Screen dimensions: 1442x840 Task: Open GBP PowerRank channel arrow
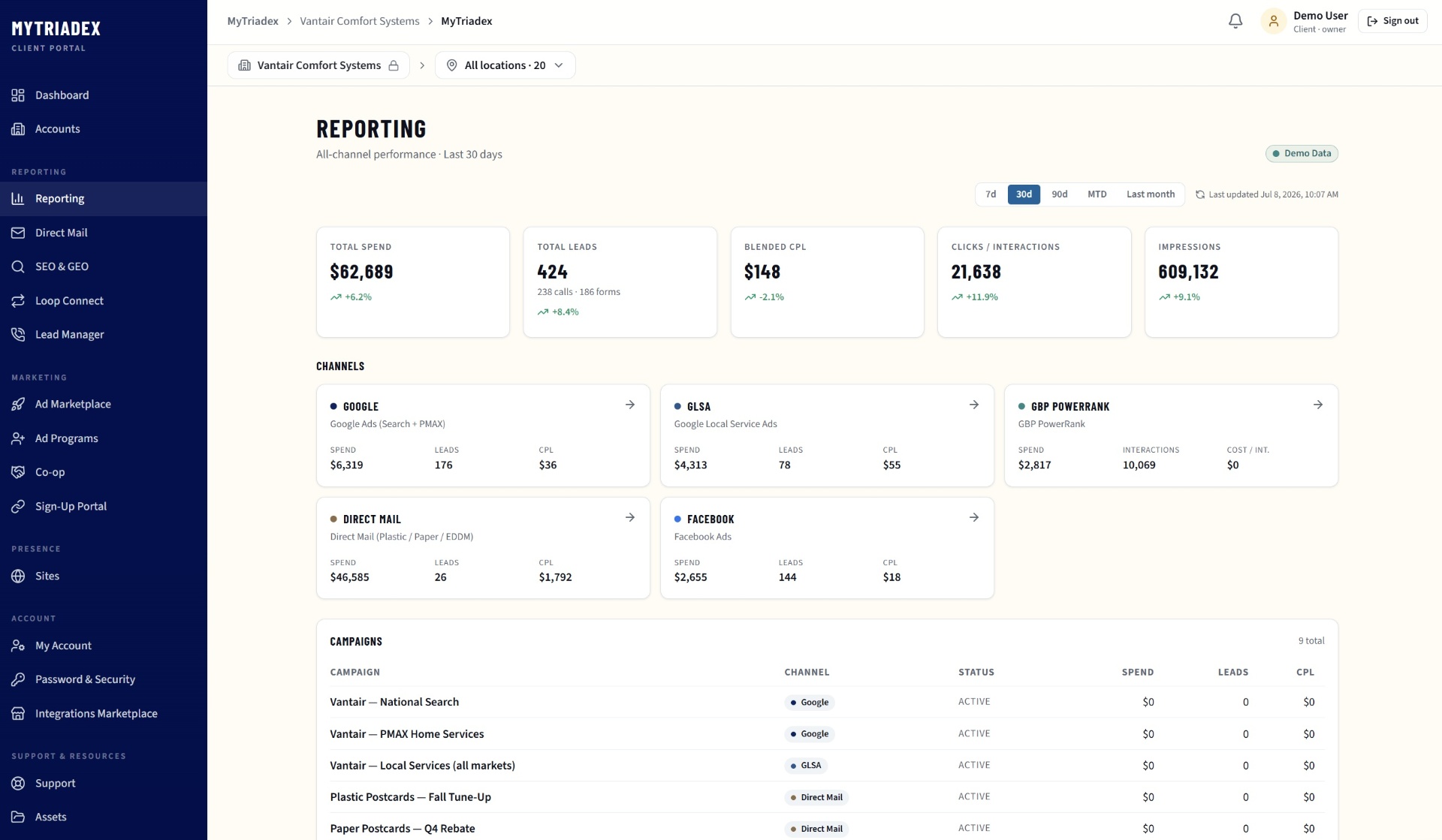[1318, 405]
